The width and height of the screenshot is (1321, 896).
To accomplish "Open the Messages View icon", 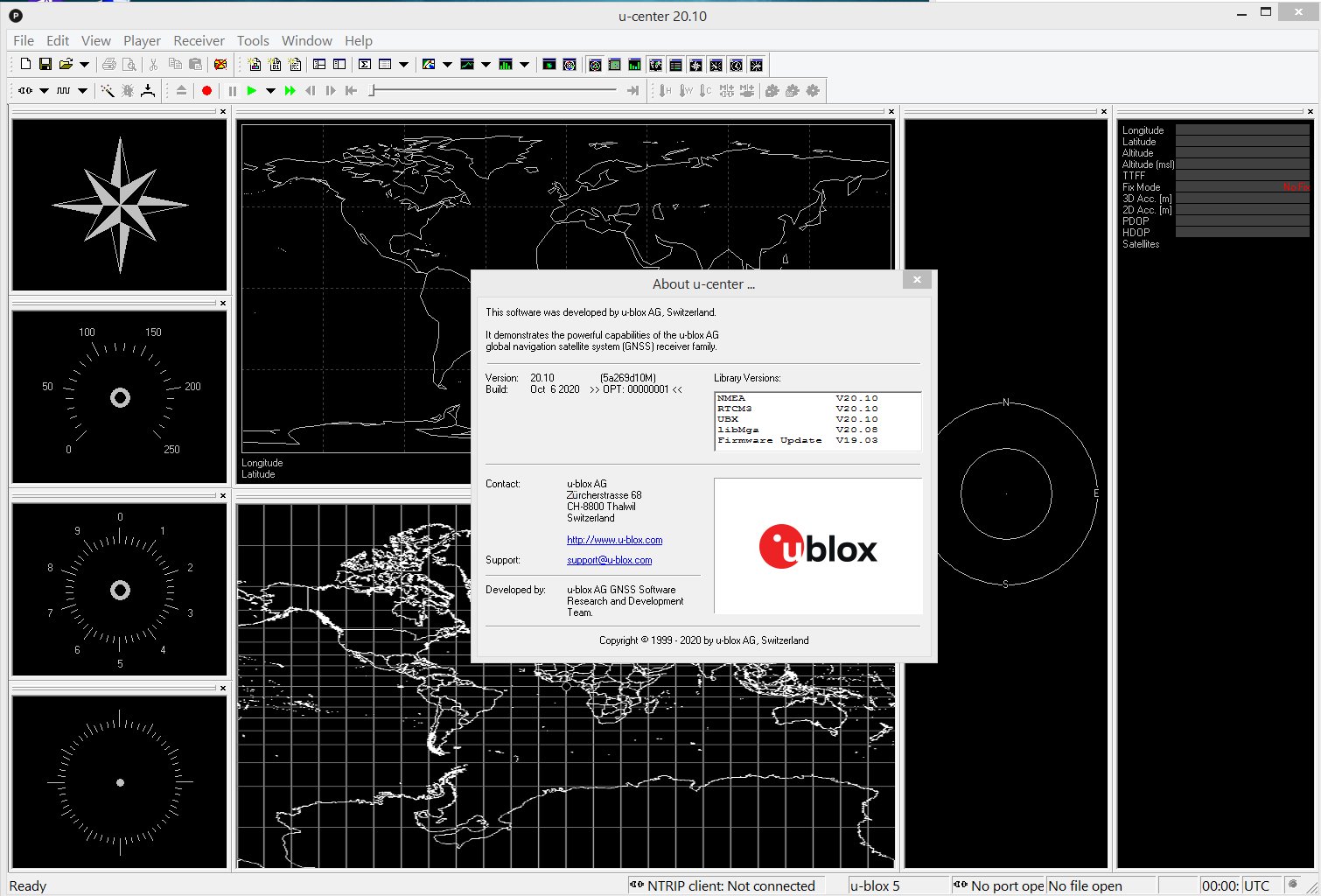I will pyautogui.click(x=319, y=64).
